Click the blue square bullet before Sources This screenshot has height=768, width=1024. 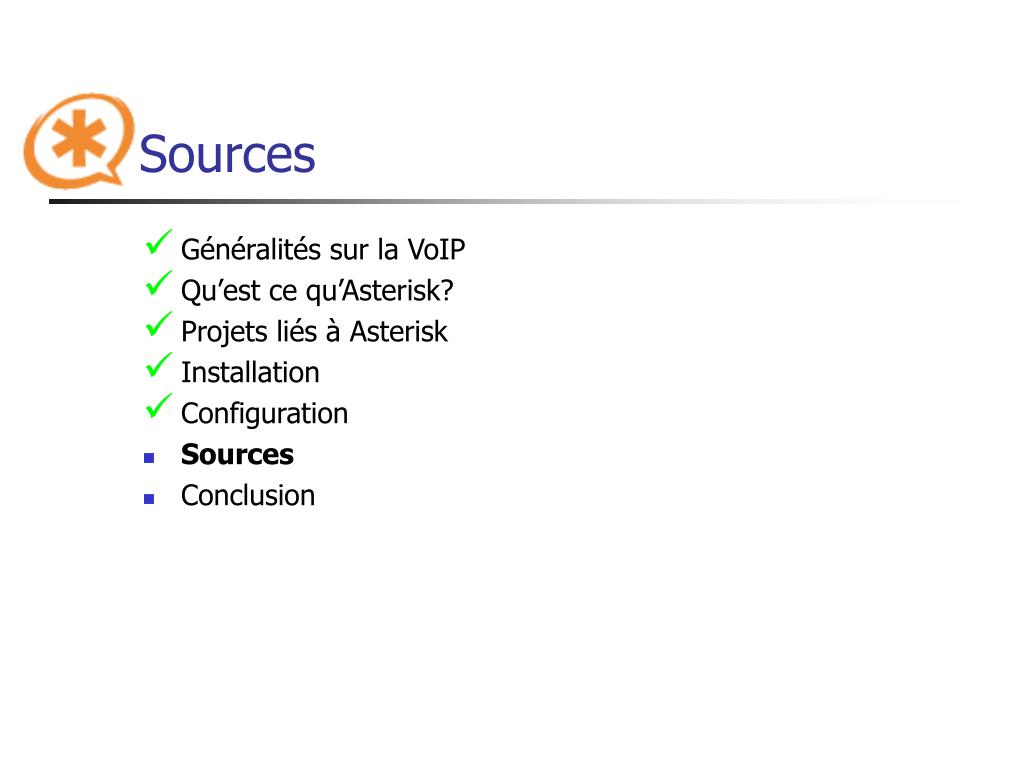(x=149, y=458)
